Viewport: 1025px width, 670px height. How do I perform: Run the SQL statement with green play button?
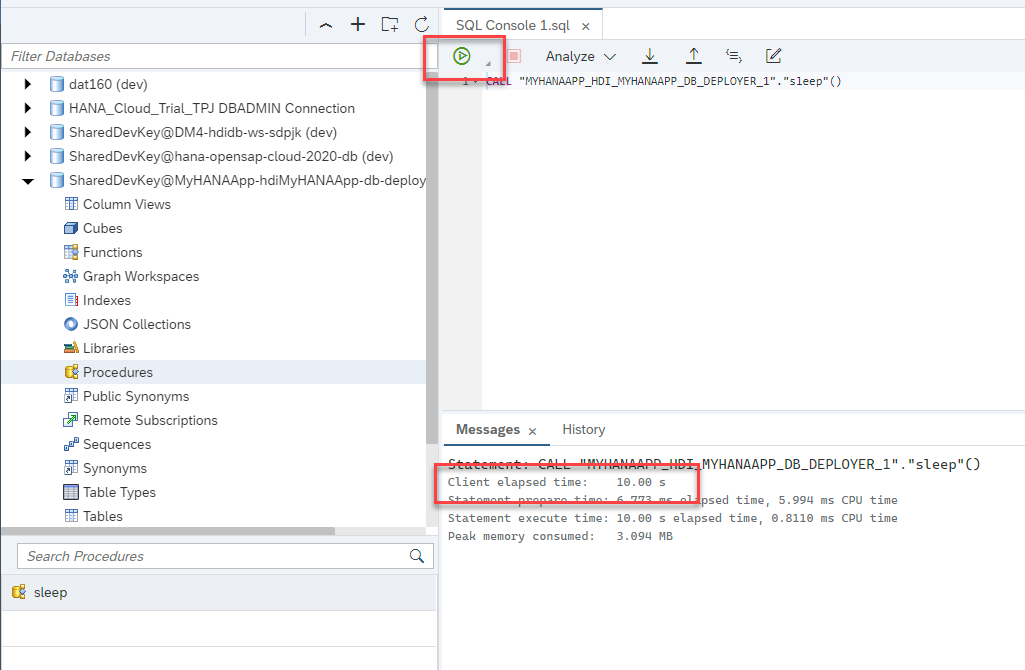[x=462, y=56]
